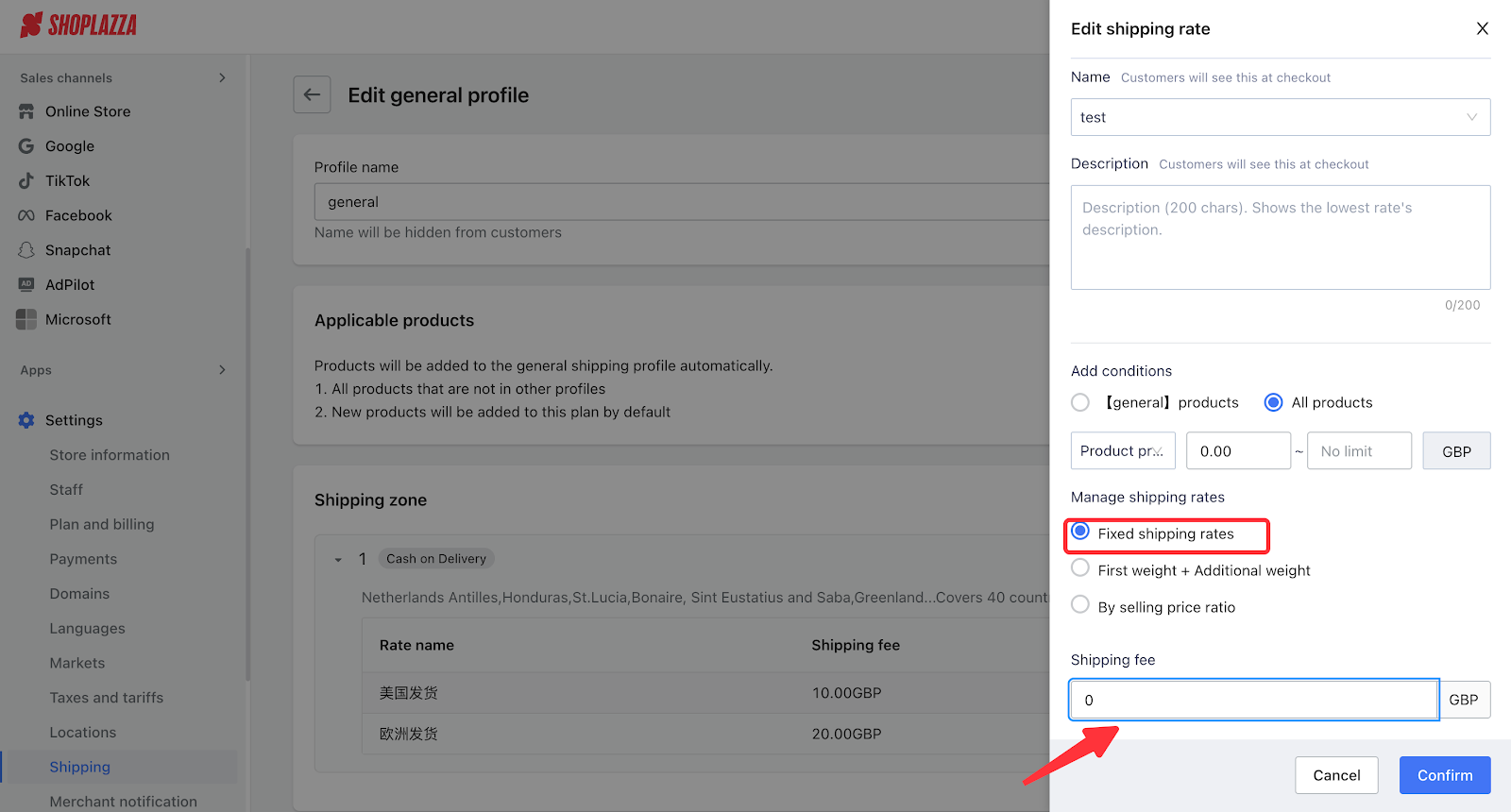
Task: Click the back arrow beside Edit general profile
Action: (312, 94)
